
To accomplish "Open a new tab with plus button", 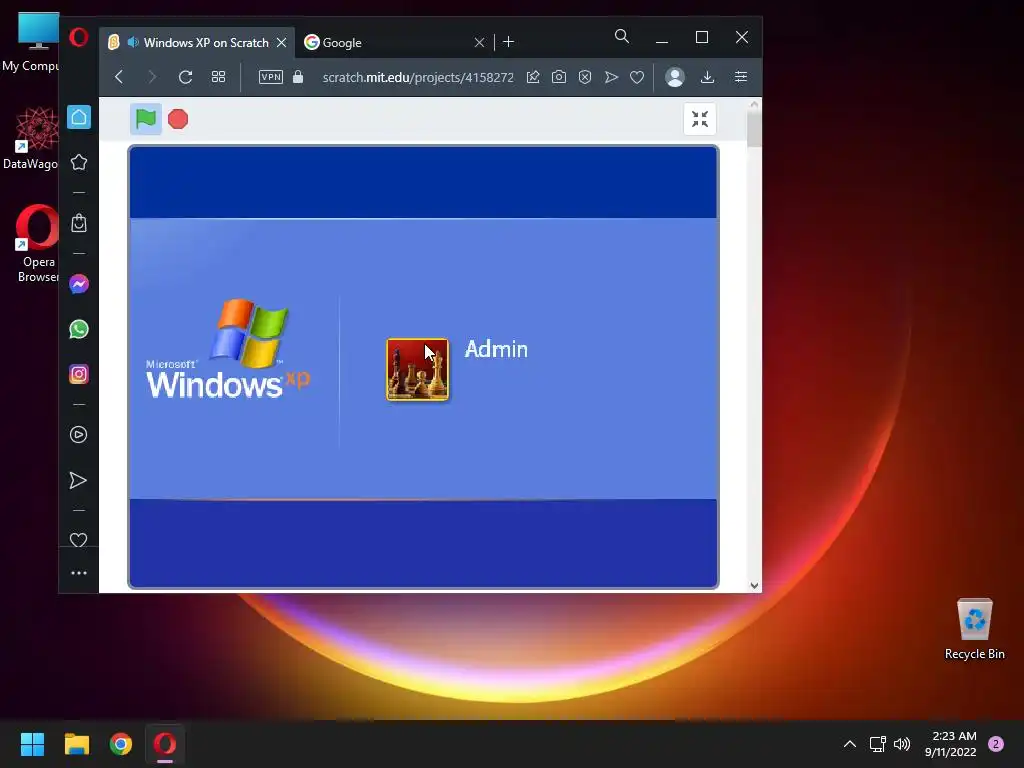I will tap(509, 42).
